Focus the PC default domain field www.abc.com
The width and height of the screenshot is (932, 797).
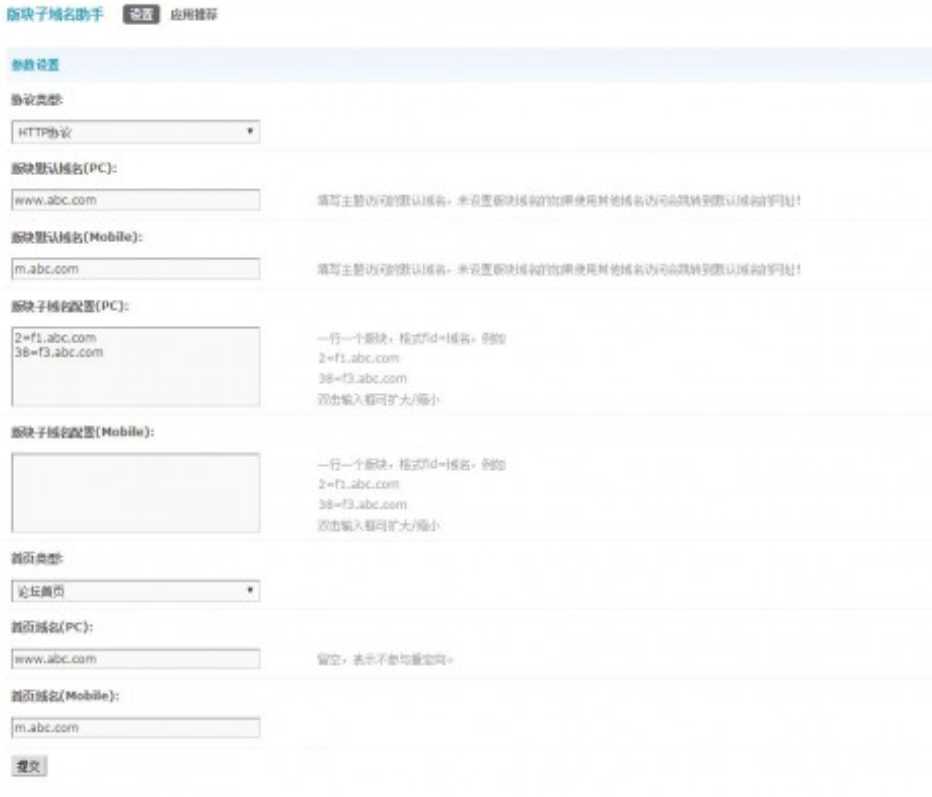136,200
